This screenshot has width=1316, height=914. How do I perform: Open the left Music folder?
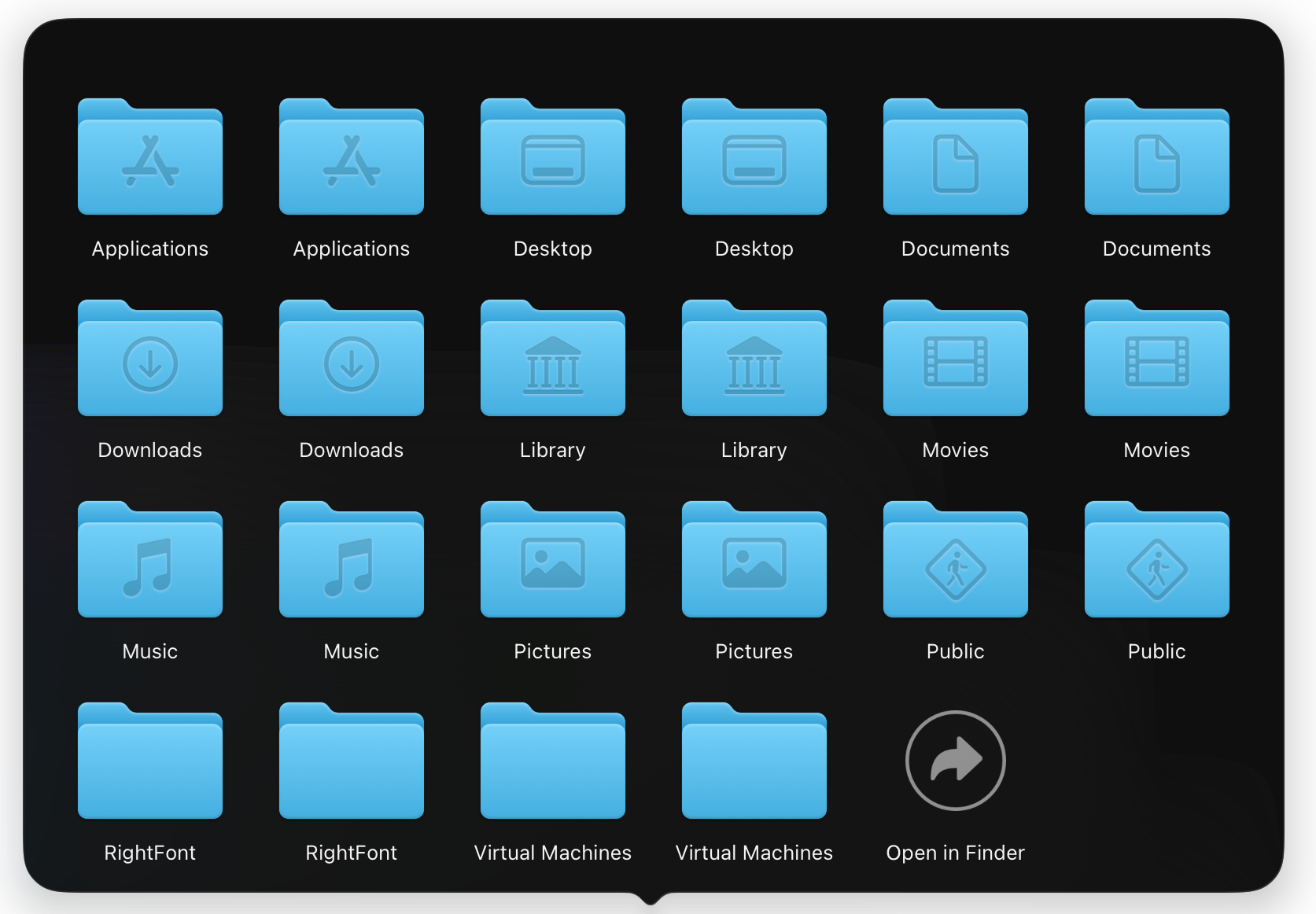150,559
